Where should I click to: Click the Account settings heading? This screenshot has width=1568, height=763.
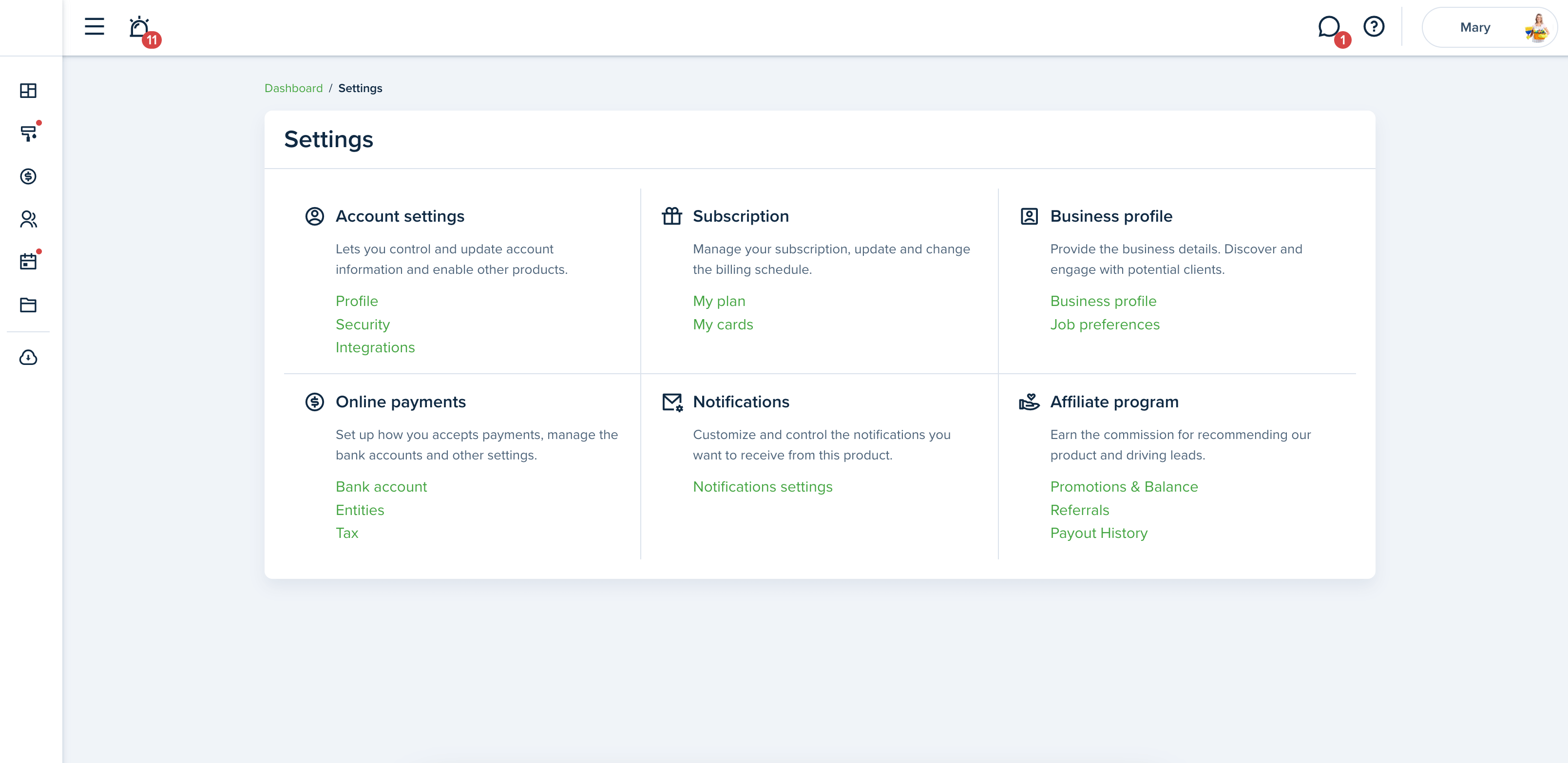click(400, 216)
